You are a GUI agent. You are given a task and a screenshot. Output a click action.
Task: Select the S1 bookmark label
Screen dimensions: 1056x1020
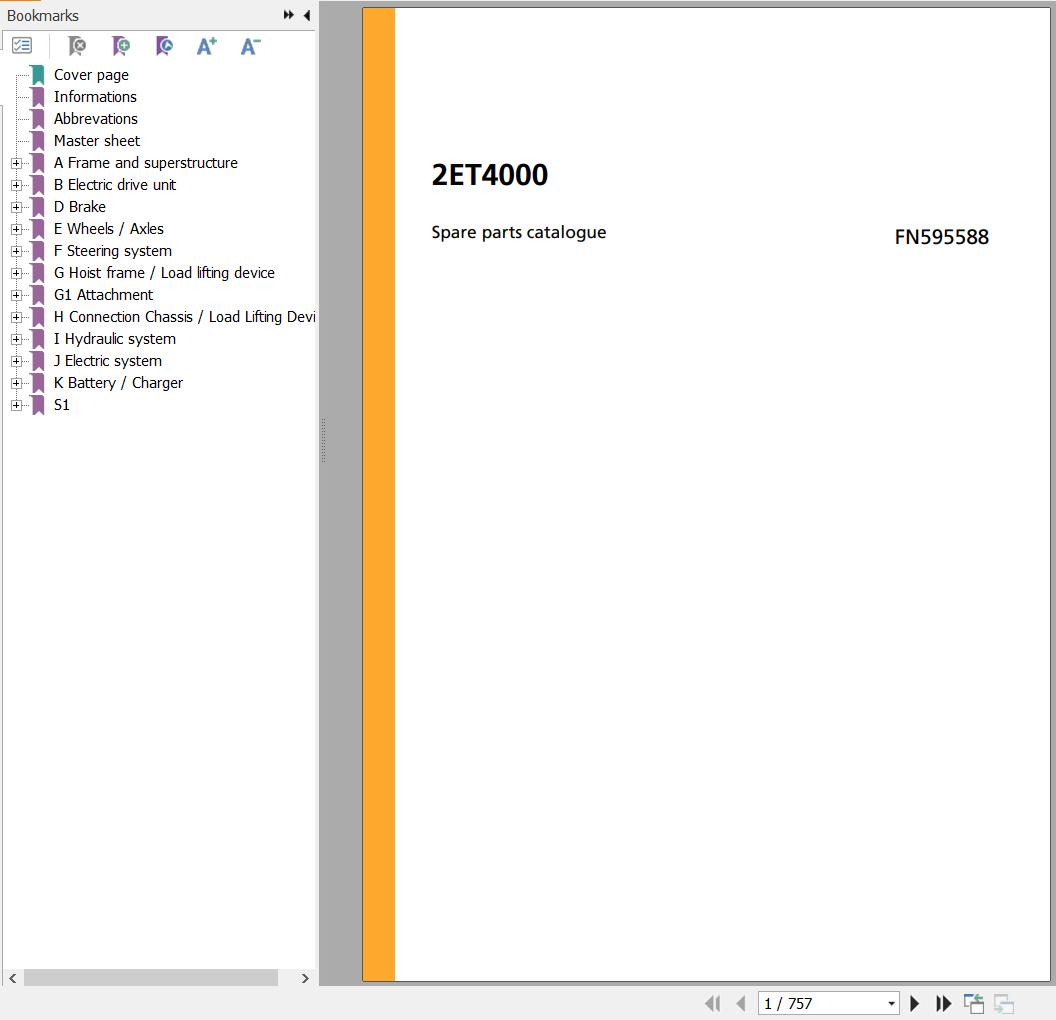coord(61,405)
